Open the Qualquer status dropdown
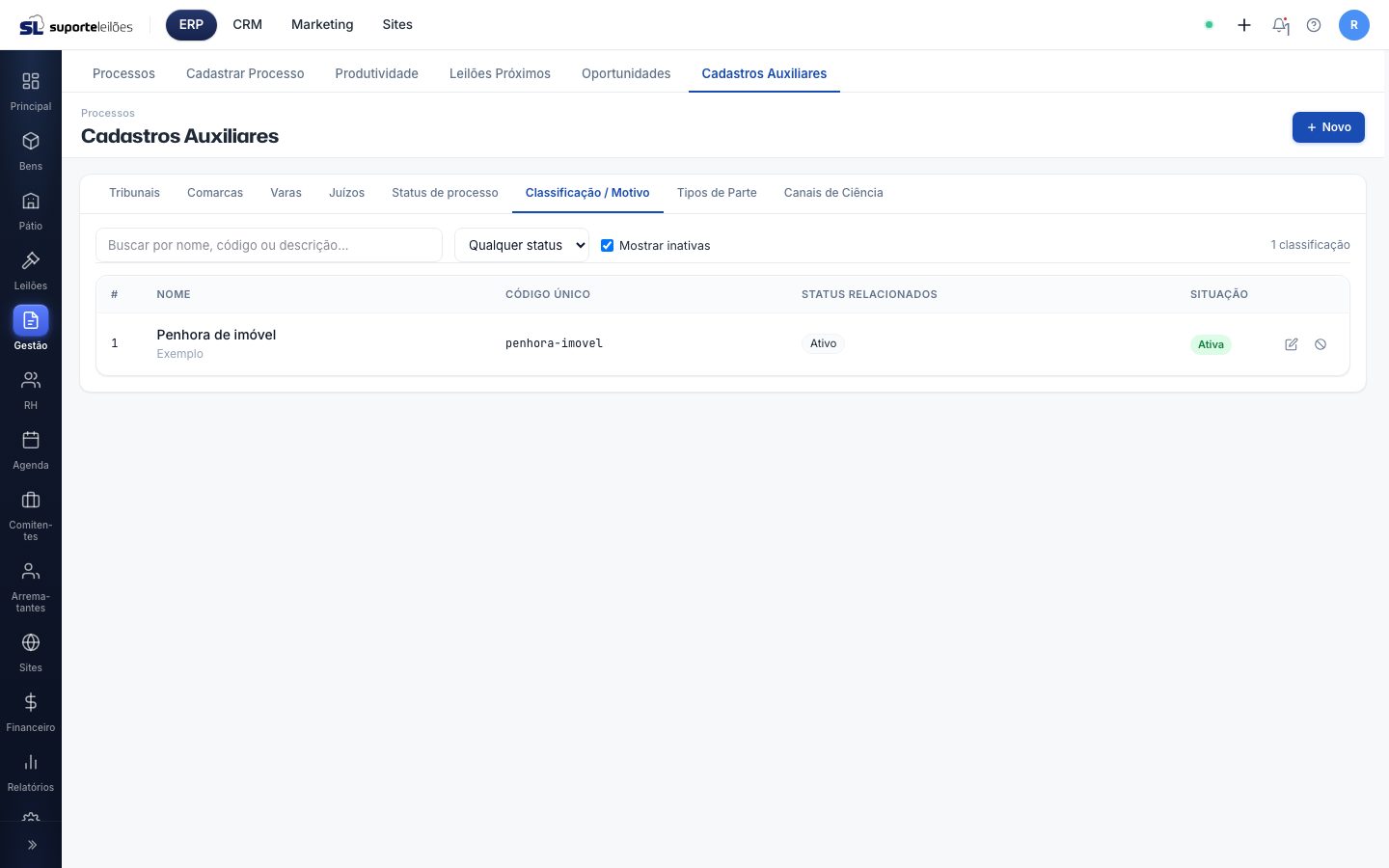The width and height of the screenshot is (1389, 868). (522, 245)
